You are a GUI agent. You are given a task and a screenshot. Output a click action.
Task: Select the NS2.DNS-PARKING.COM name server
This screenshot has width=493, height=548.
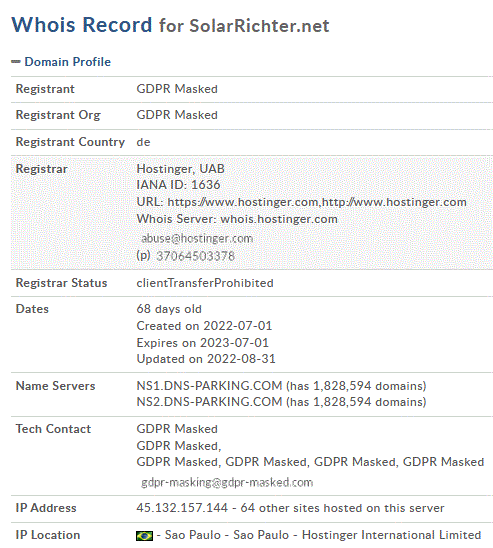(209, 402)
